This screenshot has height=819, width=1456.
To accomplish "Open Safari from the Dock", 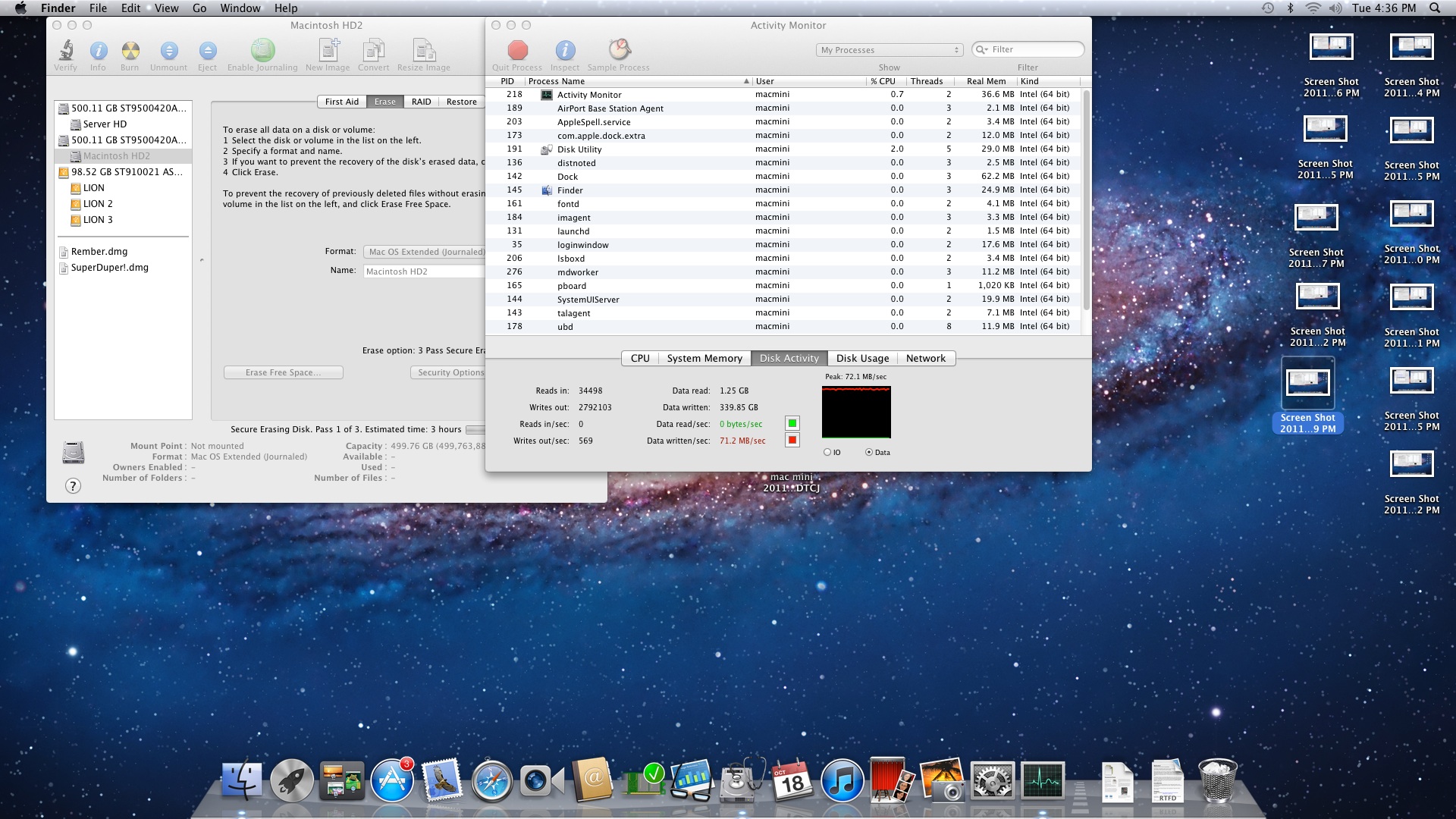I will click(x=491, y=782).
